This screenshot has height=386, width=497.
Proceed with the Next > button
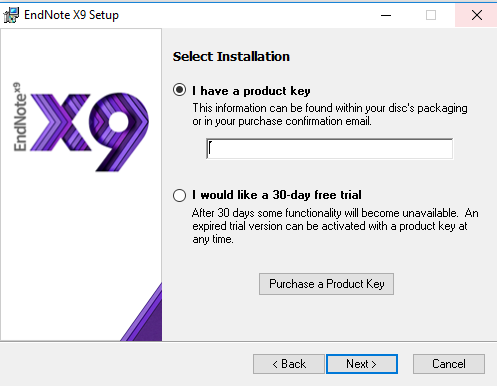(x=362, y=364)
